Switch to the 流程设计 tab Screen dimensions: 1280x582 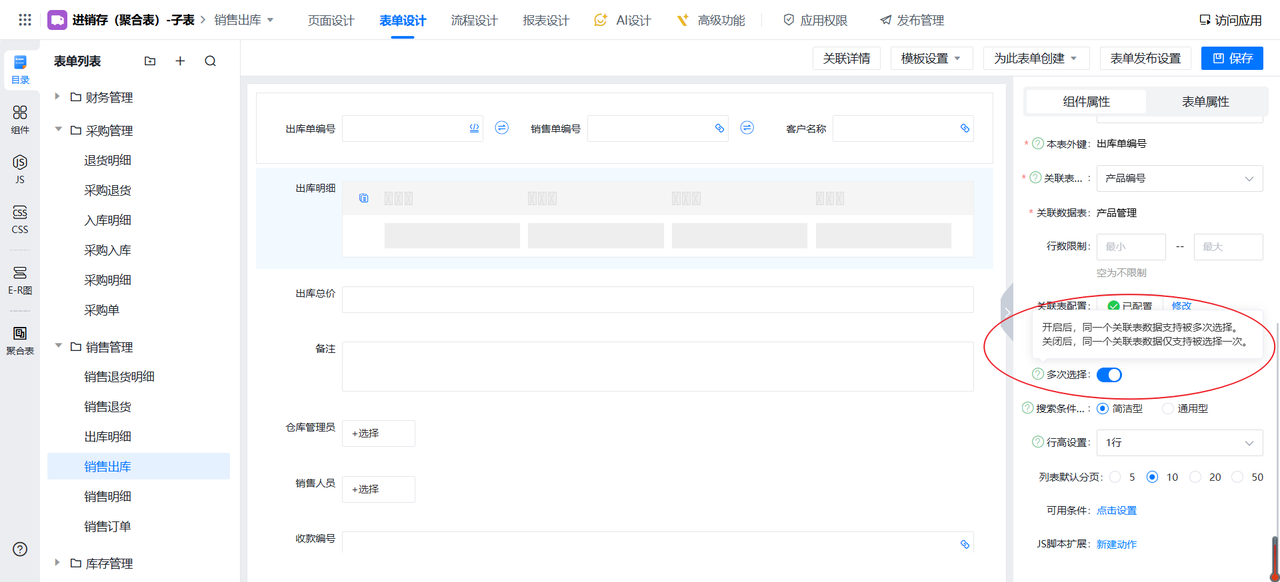pyautogui.click(x=474, y=20)
